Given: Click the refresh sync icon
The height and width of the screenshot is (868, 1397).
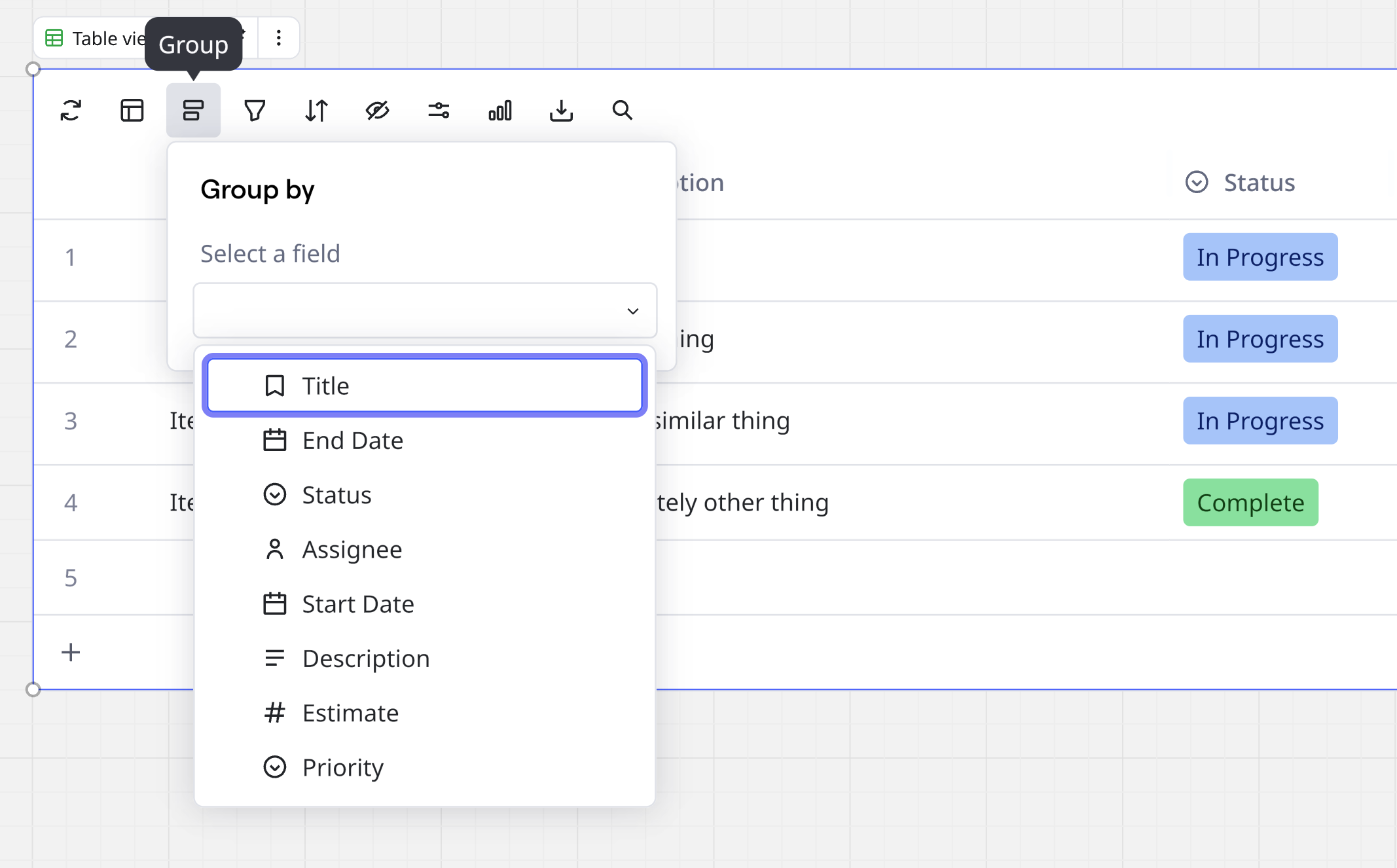Looking at the screenshot, I should (71, 110).
